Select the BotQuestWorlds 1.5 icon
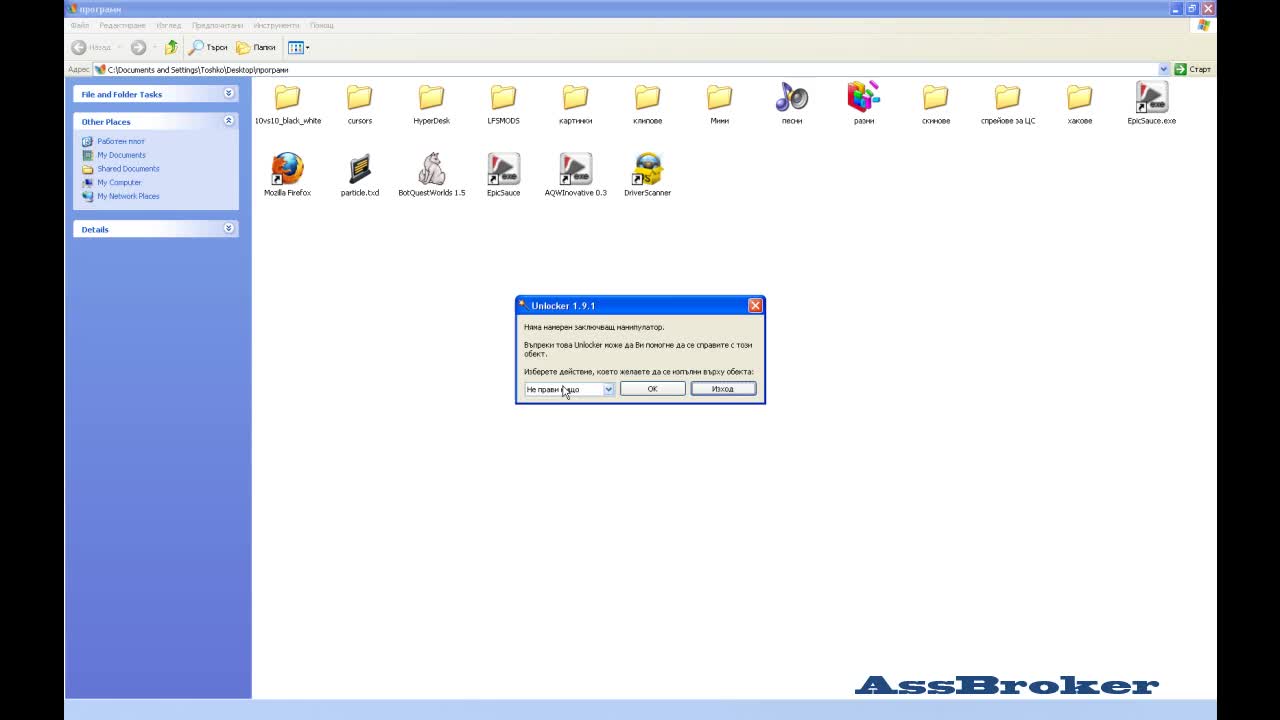This screenshot has width=1280, height=720. pos(432,169)
